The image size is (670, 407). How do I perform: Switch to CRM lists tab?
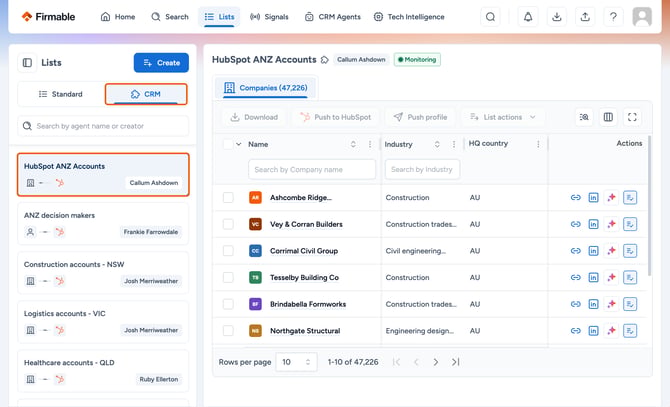click(x=146, y=94)
